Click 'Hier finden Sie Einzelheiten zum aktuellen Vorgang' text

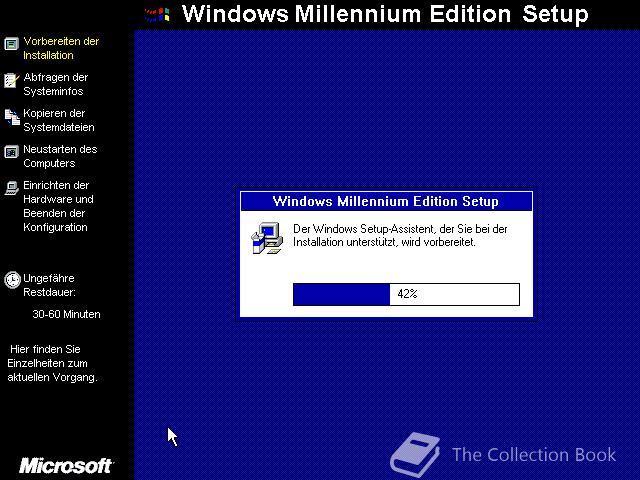click(52, 363)
